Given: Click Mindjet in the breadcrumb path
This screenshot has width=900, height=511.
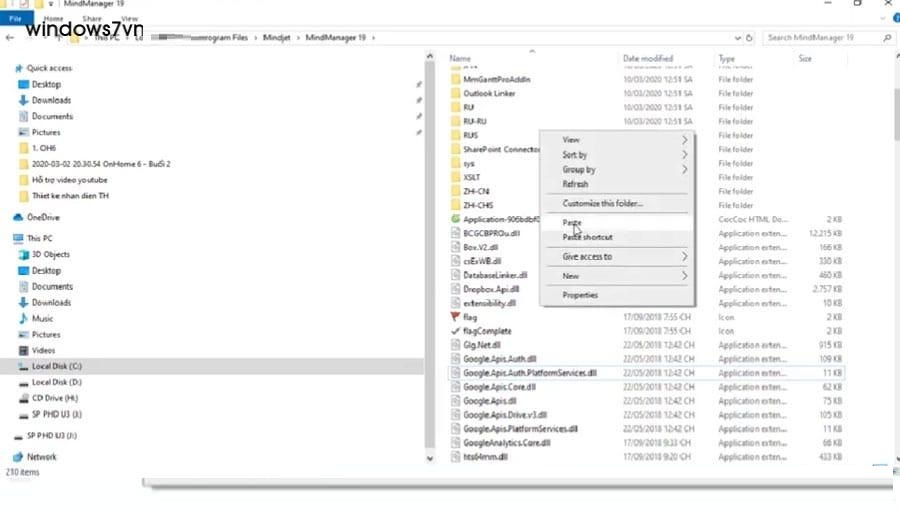Looking at the screenshot, I should tap(277, 38).
